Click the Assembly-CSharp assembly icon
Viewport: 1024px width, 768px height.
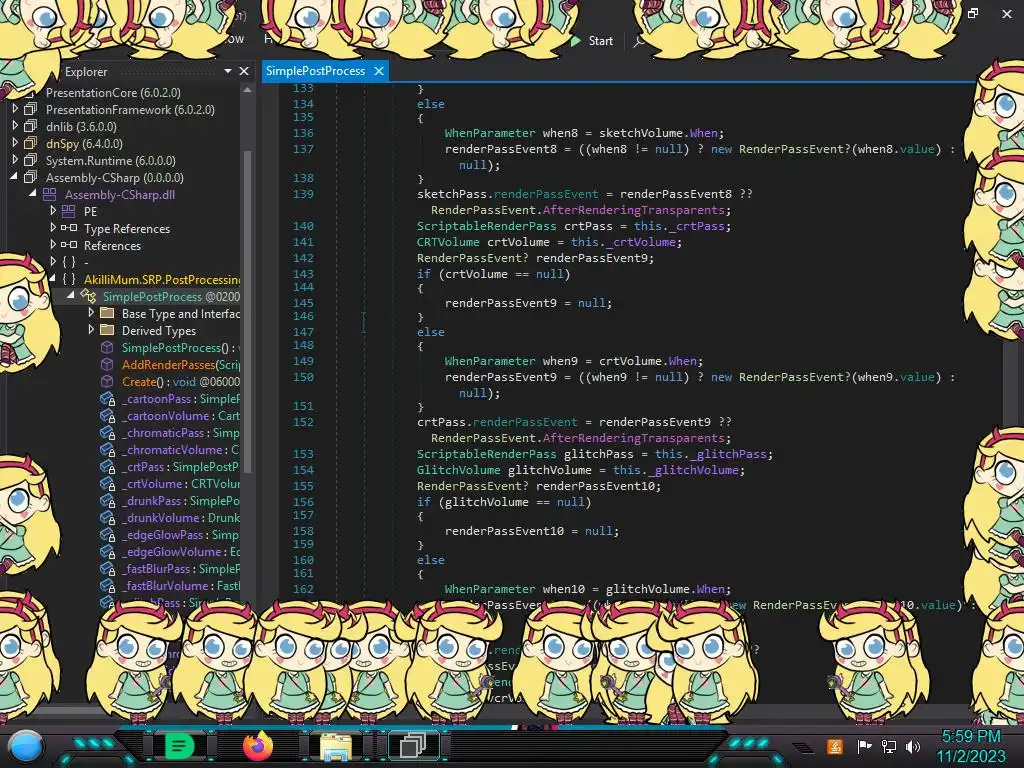[x=30, y=178]
